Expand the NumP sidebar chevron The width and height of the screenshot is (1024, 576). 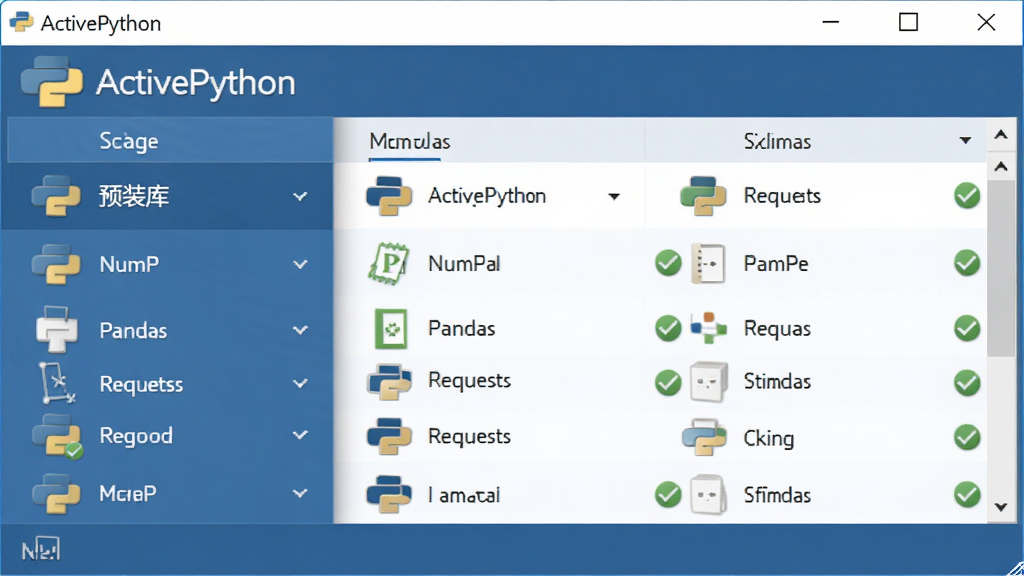point(300,264)
